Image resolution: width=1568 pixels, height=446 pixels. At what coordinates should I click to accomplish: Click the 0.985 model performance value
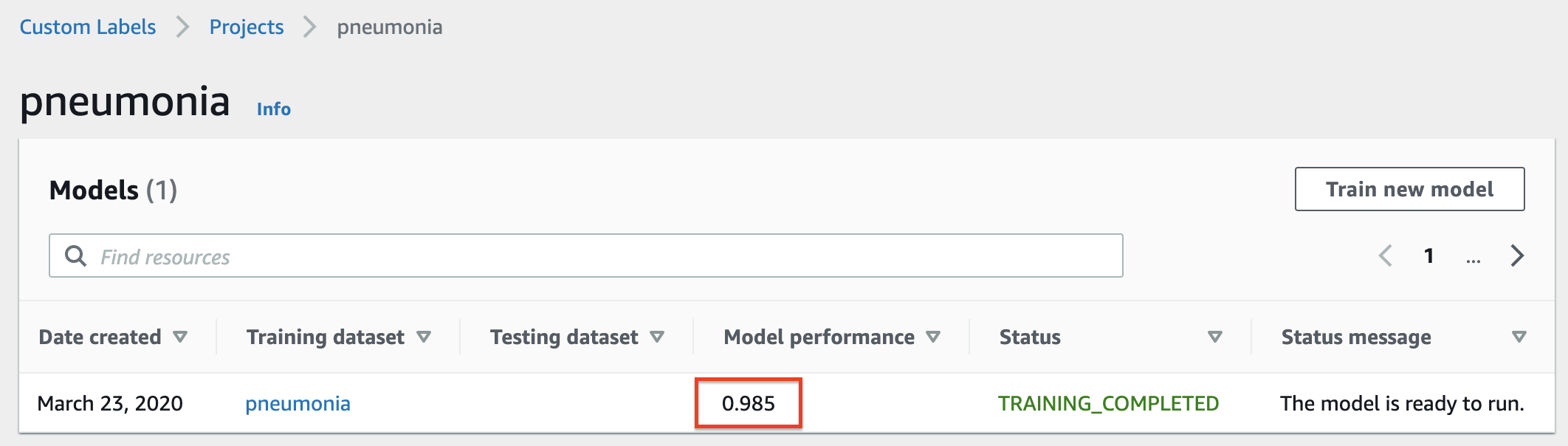(748, 403)
